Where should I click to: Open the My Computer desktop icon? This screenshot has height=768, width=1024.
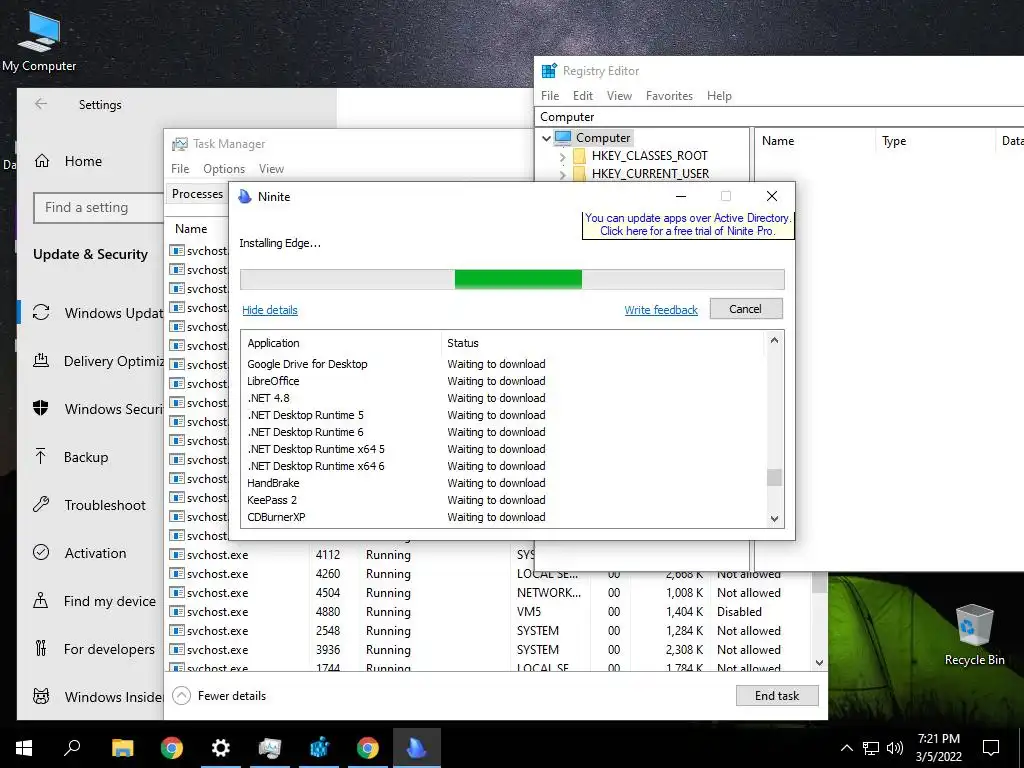[39, 42]
